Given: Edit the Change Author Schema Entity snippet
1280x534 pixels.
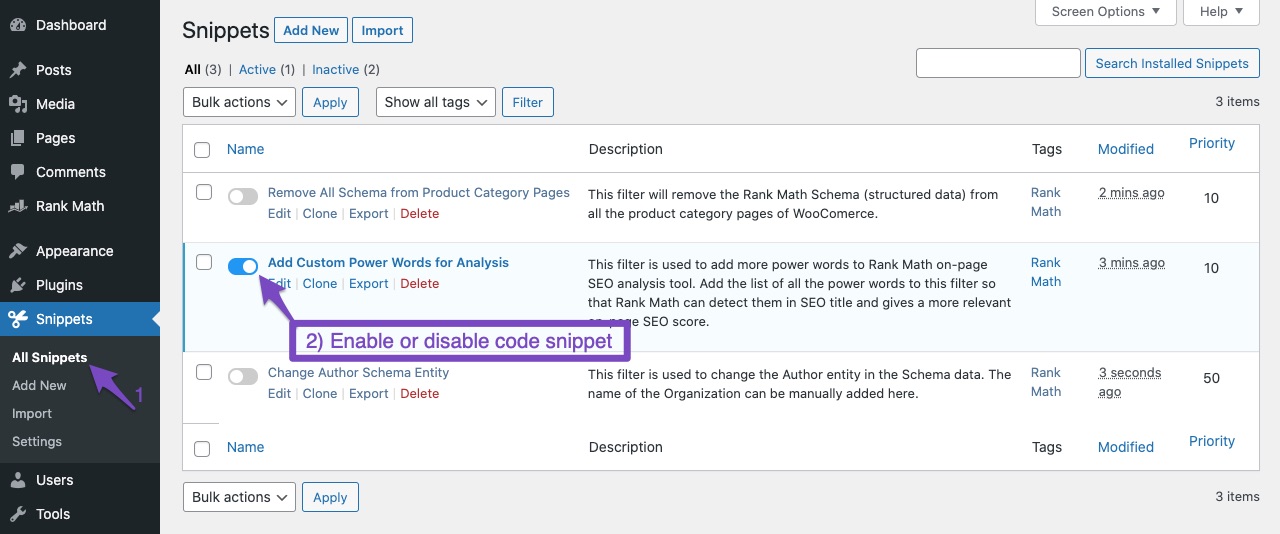Looking at the screenshot, I should (x=279, y=394).
